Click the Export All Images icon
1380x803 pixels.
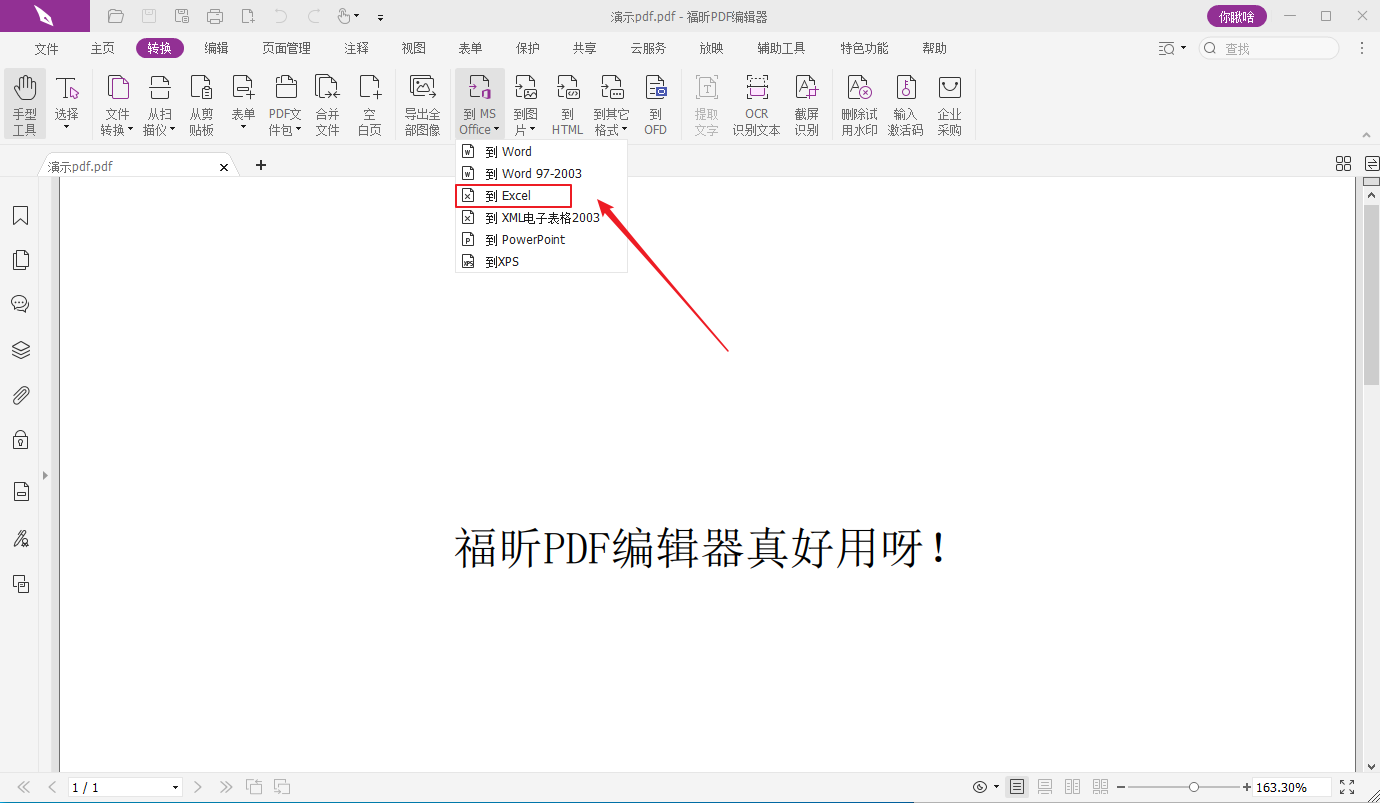(422, 104)
